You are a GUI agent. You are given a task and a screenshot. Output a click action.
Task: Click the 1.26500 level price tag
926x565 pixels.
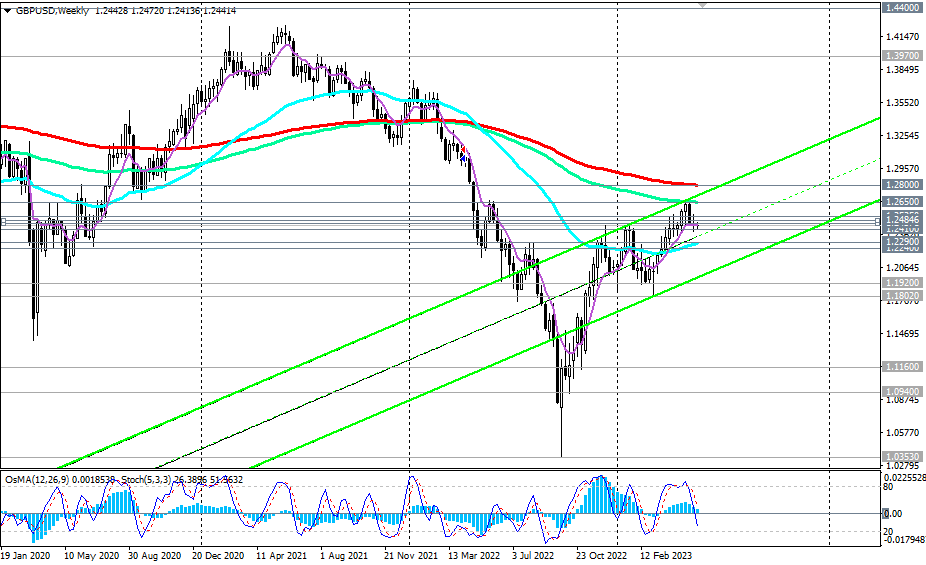902,201
